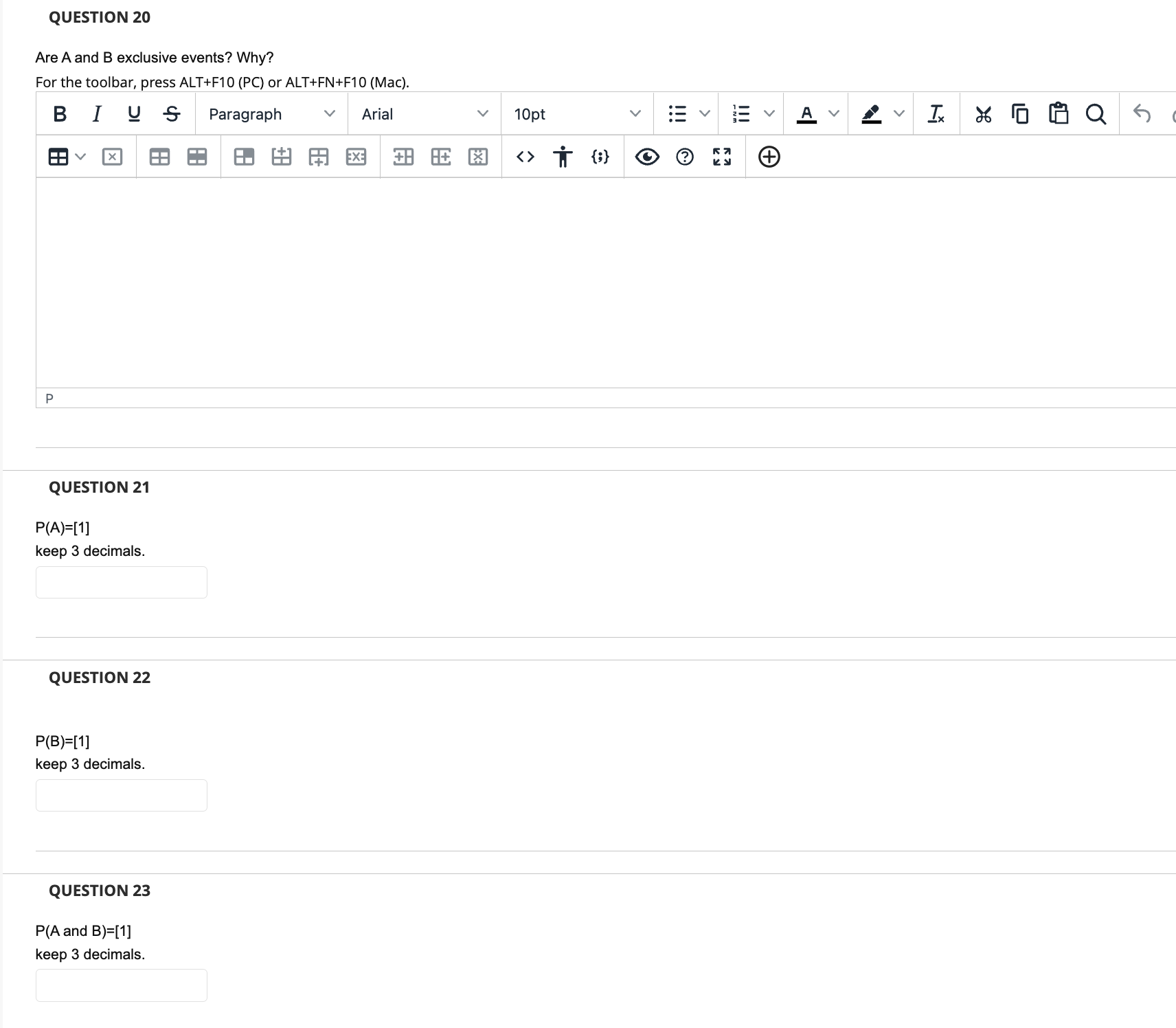Click the paste icon
Viewport: 1176px width, 1028px height.
(x=1058, y=114)
